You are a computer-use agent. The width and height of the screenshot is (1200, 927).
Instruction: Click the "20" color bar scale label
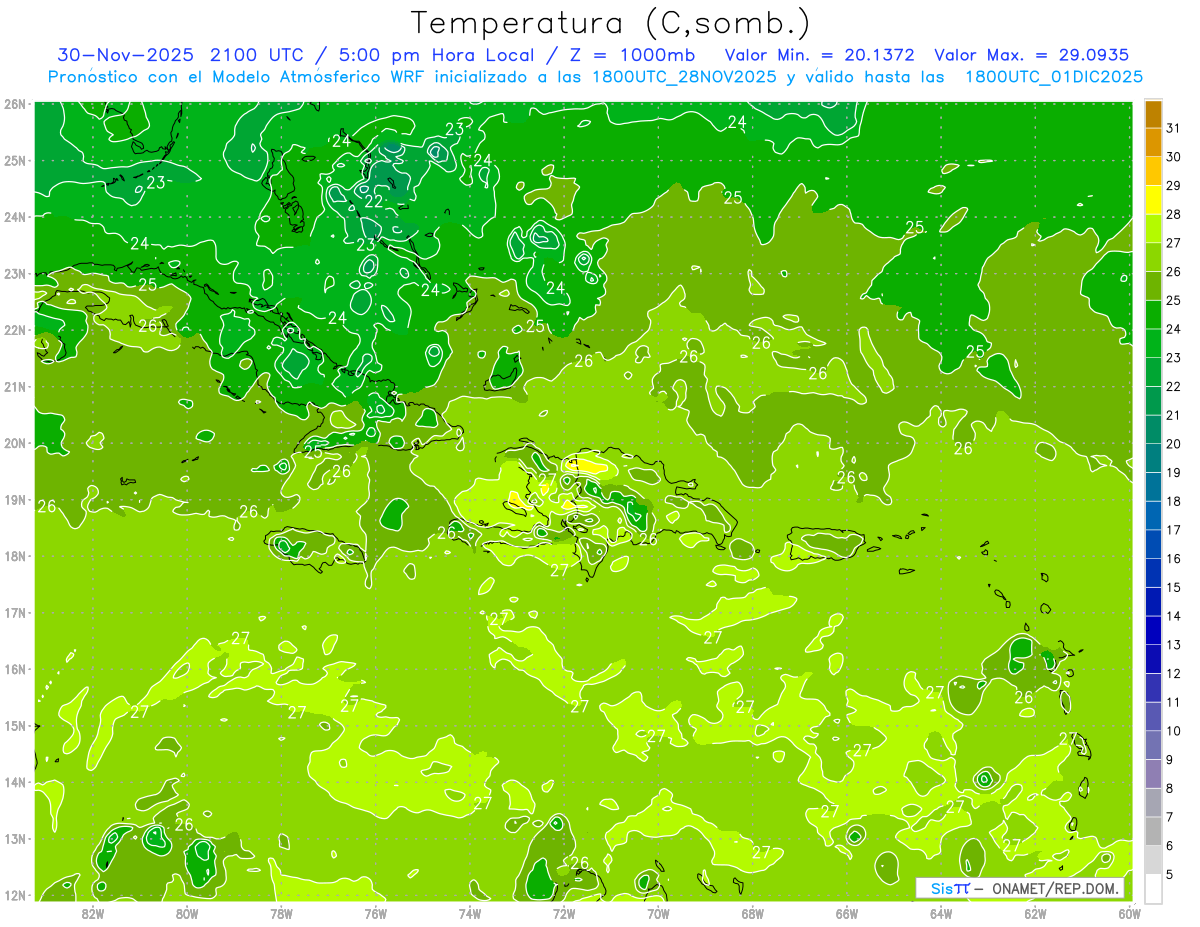(1173, 443)
